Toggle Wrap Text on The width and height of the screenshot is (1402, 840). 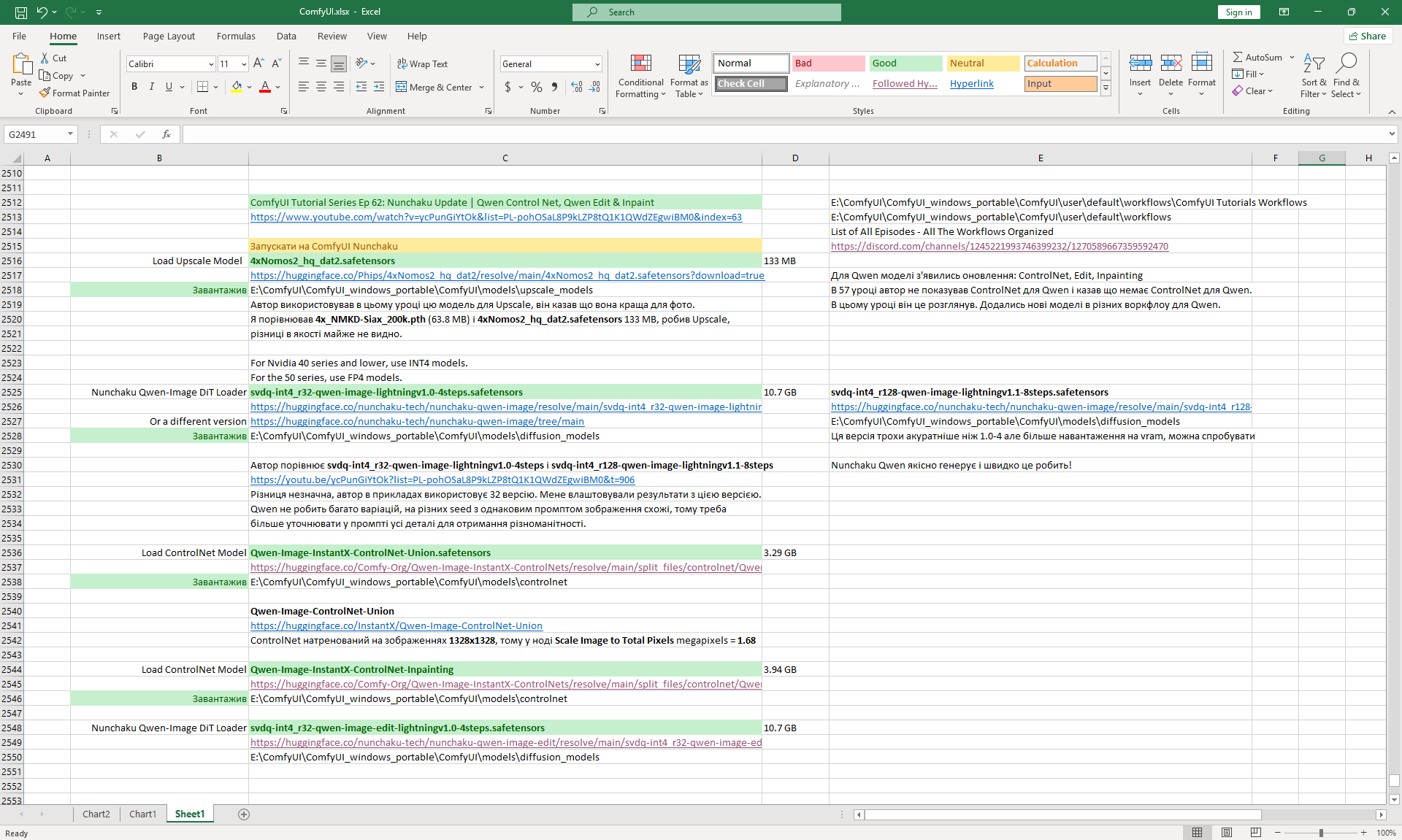coord(422,63)
